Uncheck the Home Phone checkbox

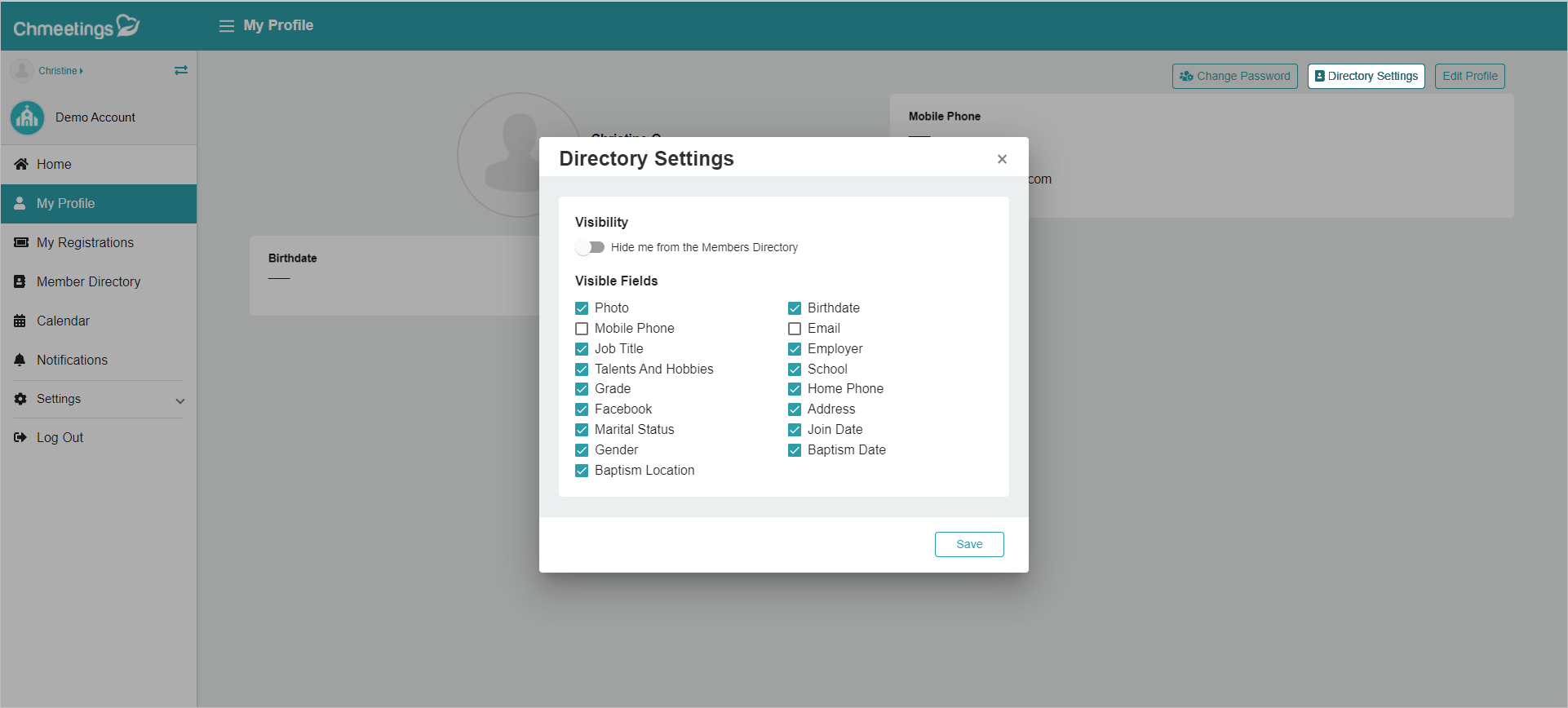(795, 389)
